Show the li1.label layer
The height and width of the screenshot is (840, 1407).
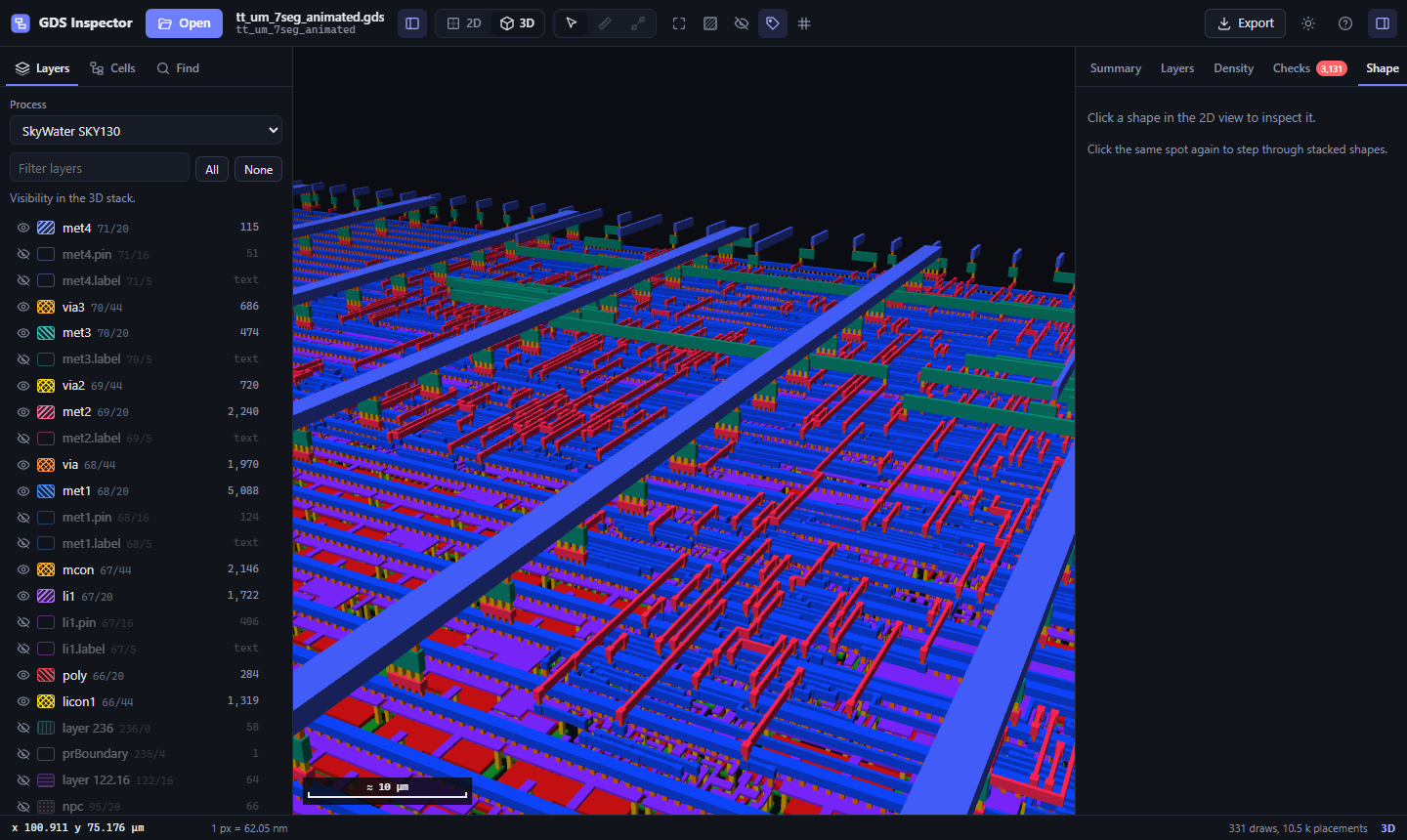(23, 649)
